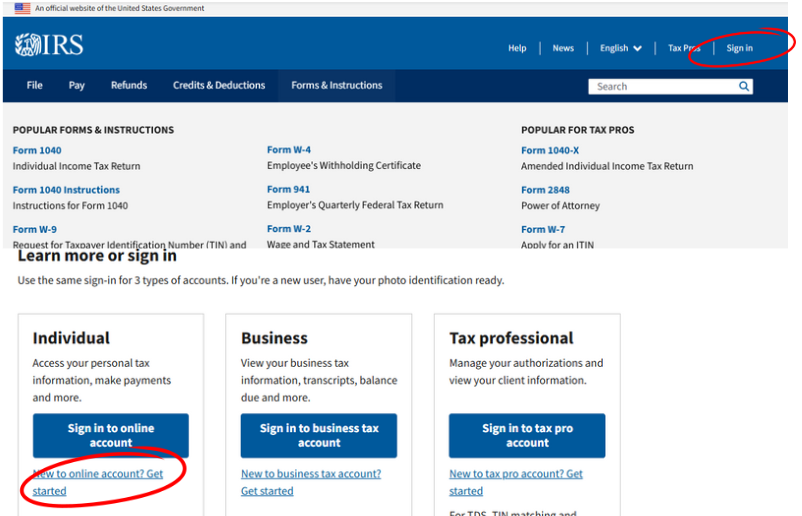Click the Sign in link in header
The height and width of the screenshot is (516, 802).
click(x=740, y=48)
